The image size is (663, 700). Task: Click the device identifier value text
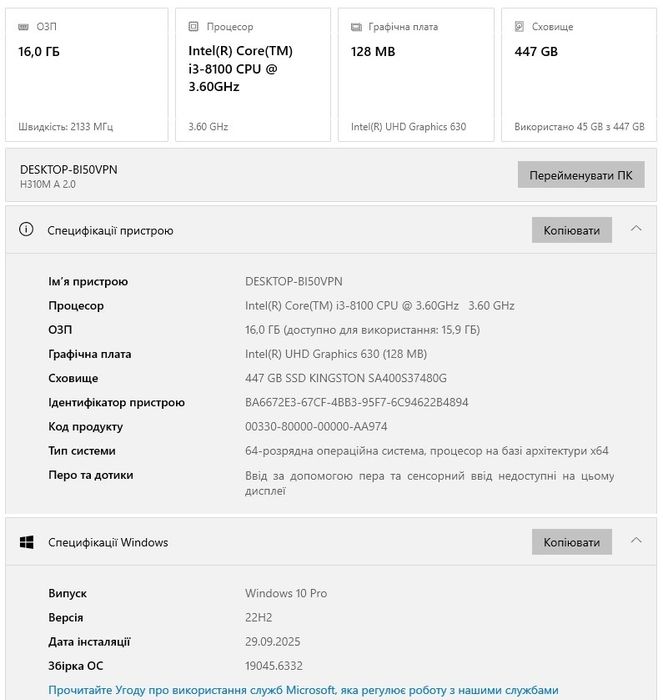pyautogui.click(x=356, y=402)
